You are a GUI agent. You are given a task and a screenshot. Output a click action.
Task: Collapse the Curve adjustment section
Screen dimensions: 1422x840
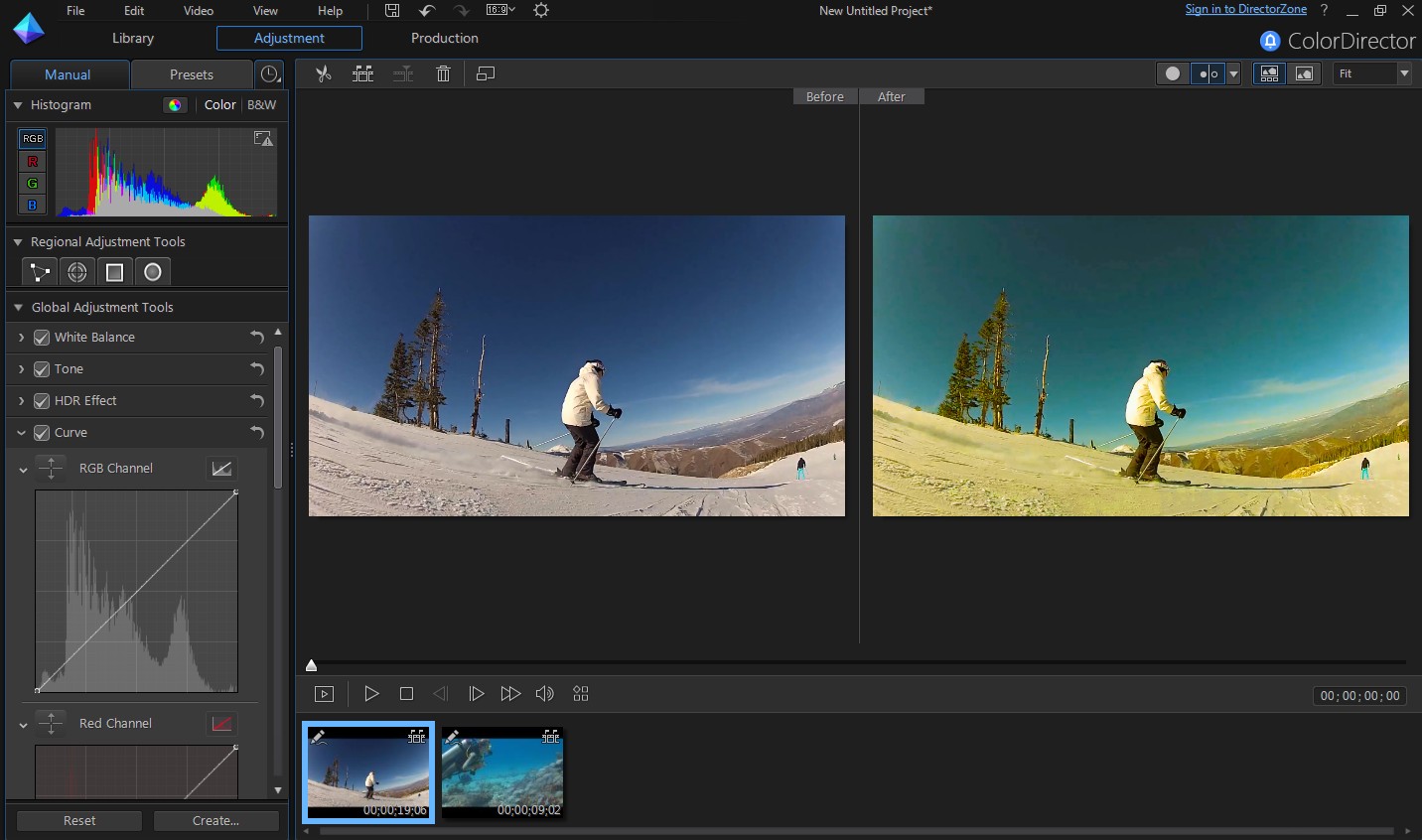(22, 433)
